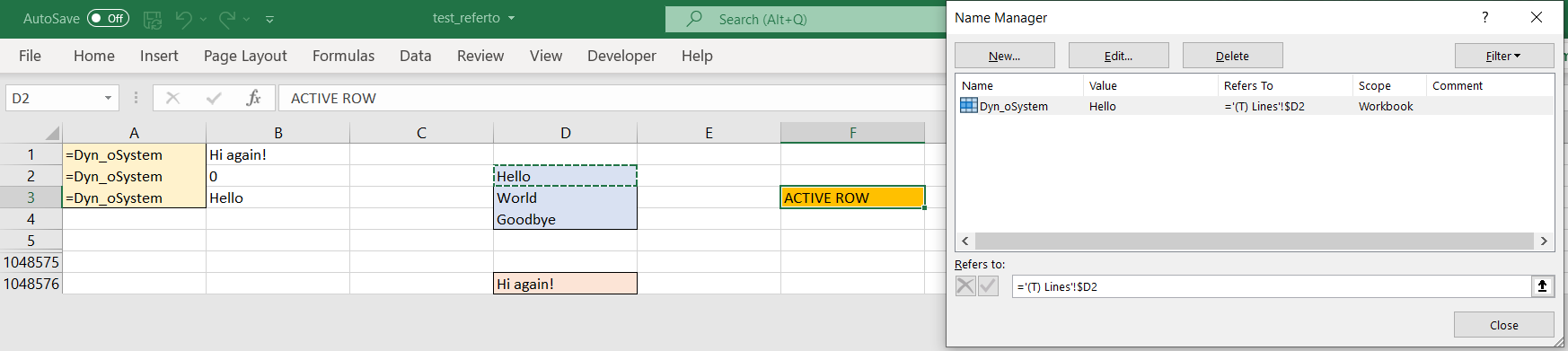1568x351 pixels.
Task: Open the View tab
Action: coord(546,56)
